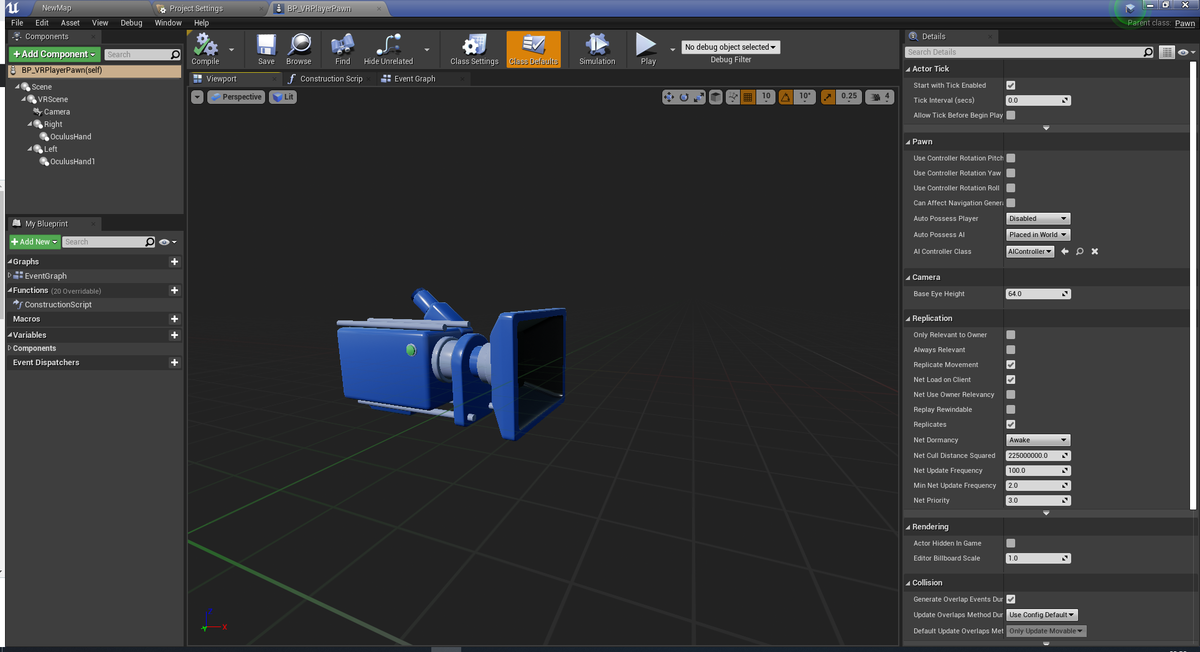
Task: Toggle scale snapping arrow icon
Action: tap(828, 97)
